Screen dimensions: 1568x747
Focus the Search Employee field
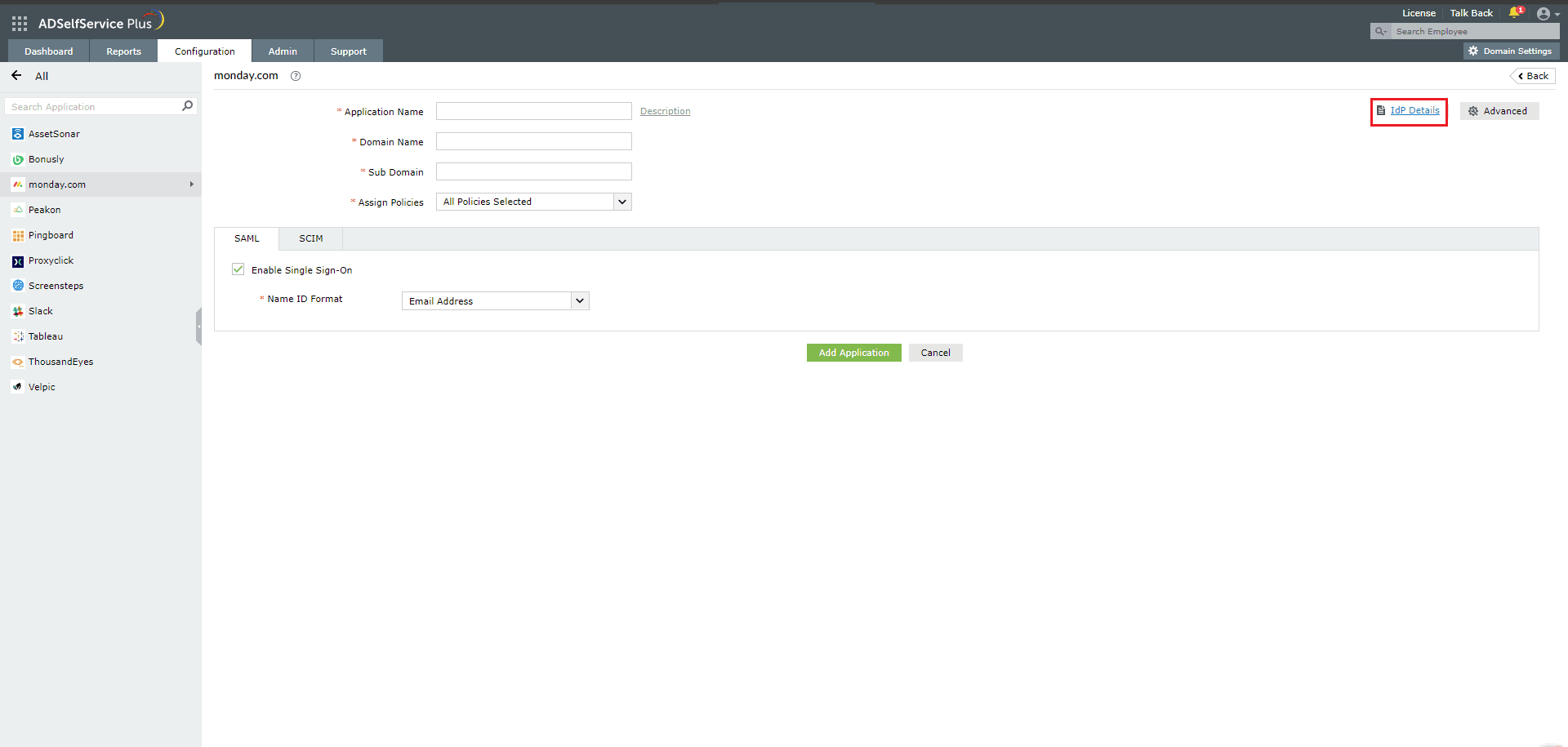1474,31
